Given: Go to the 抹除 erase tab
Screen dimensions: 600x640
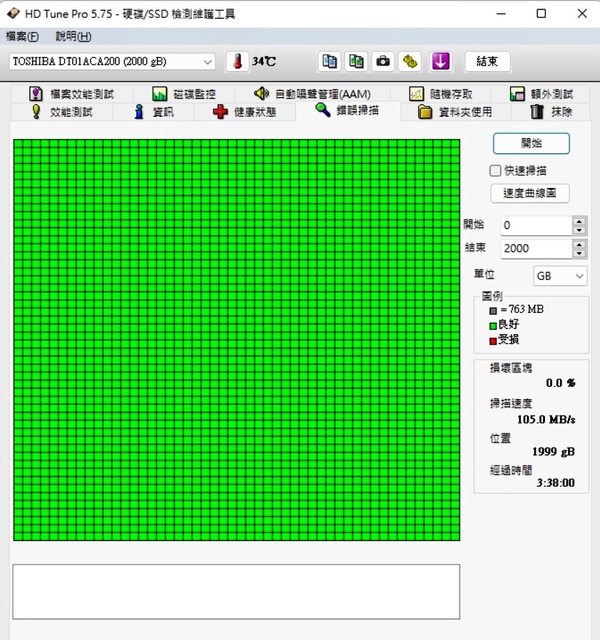Looking at the screenshot, I should click(x=551, y=111).
